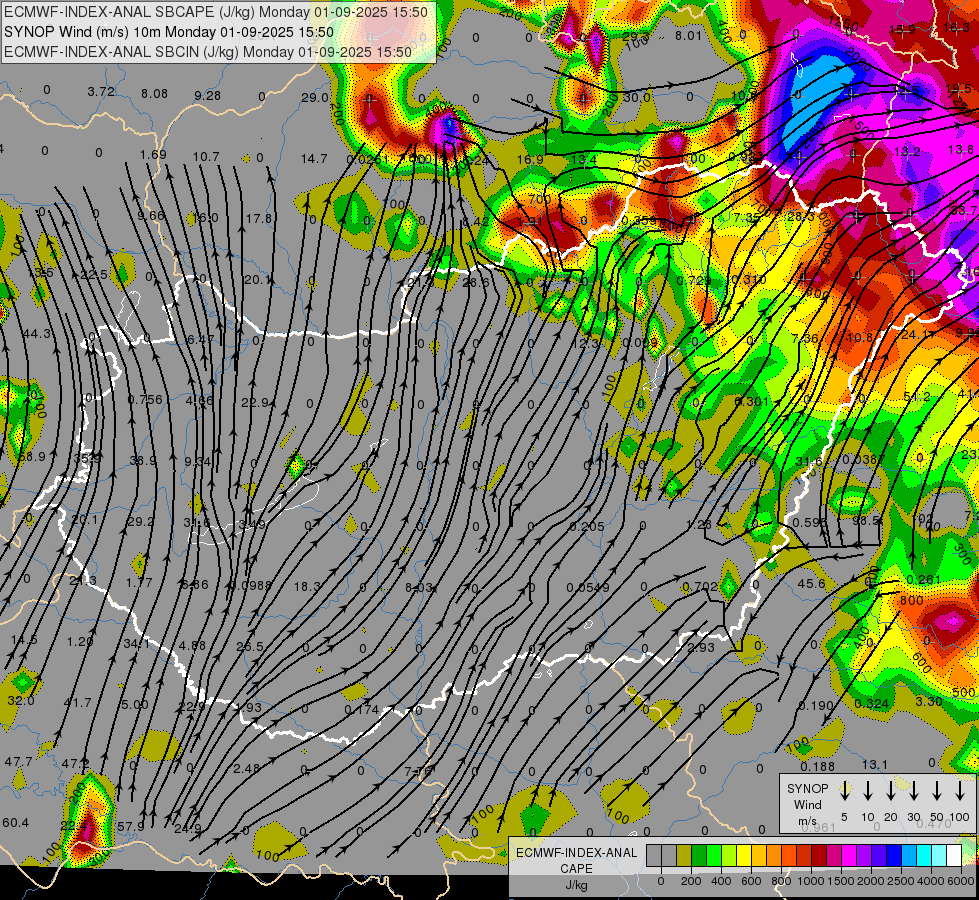Image resolution: width=979 pixels, height=900 pixels.
Task: Click the map value '14.7'
Action: pyautogui.click(x=314, y=159)
